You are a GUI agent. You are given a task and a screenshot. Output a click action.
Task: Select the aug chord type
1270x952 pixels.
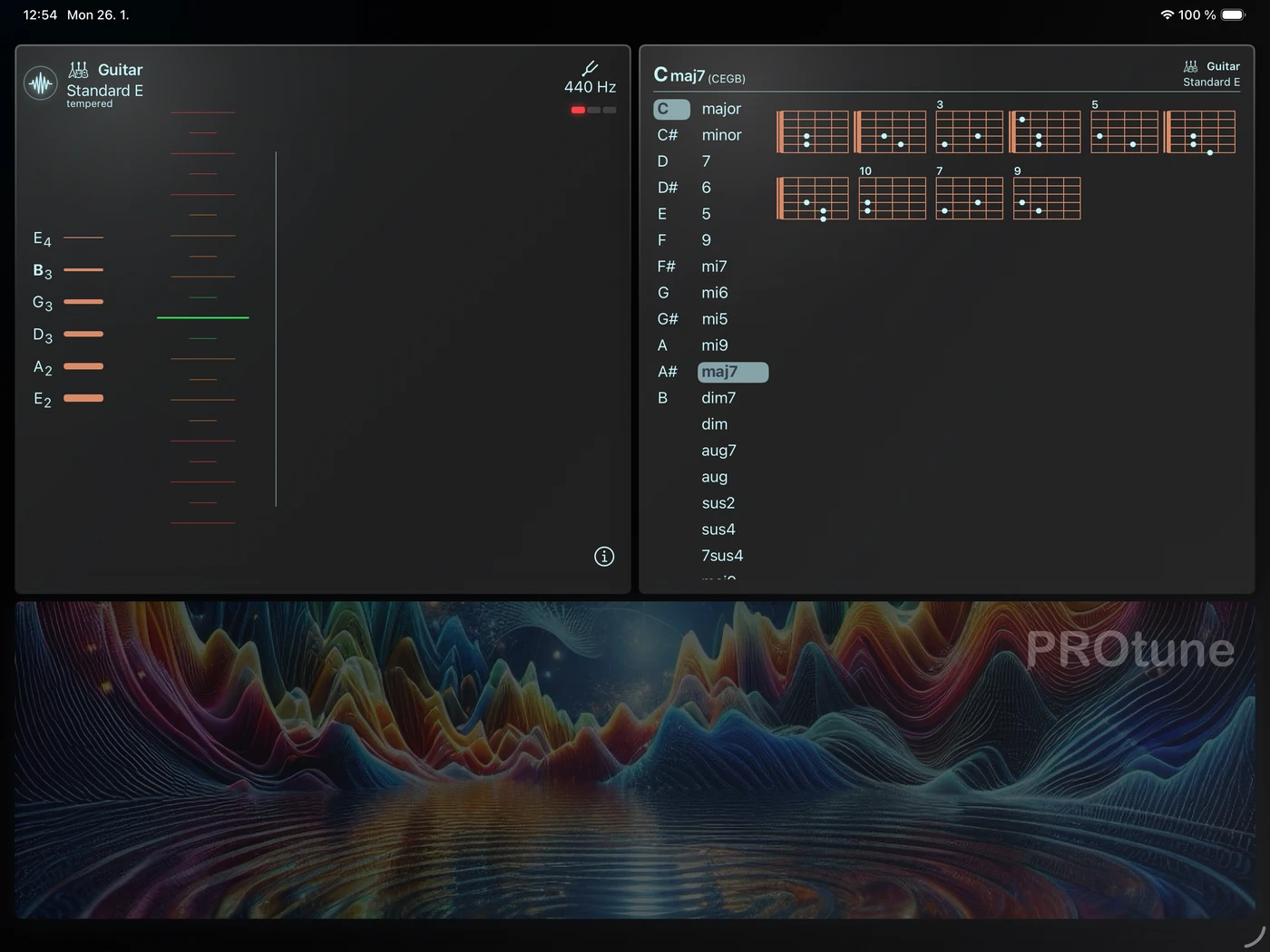pyautogui.click(x=715, y=477)
